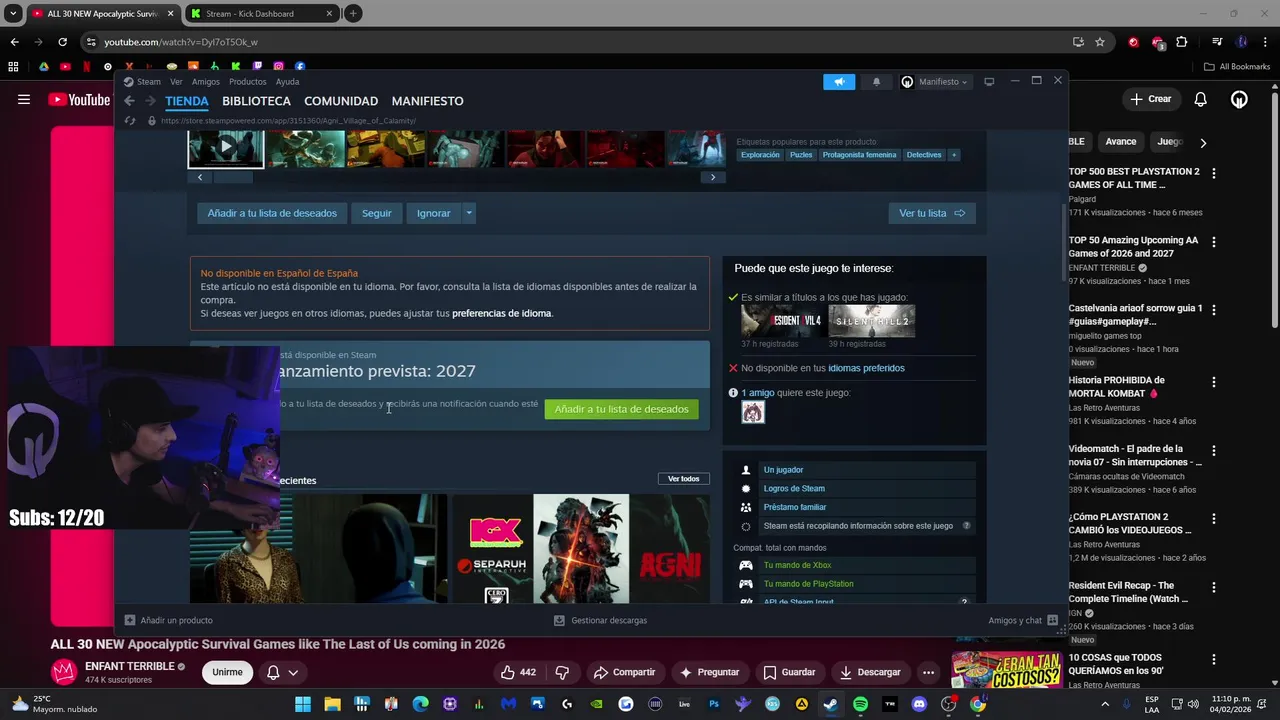
Task: Open Amigos y chat in Steam
Action: click(x=1023, y=620)
